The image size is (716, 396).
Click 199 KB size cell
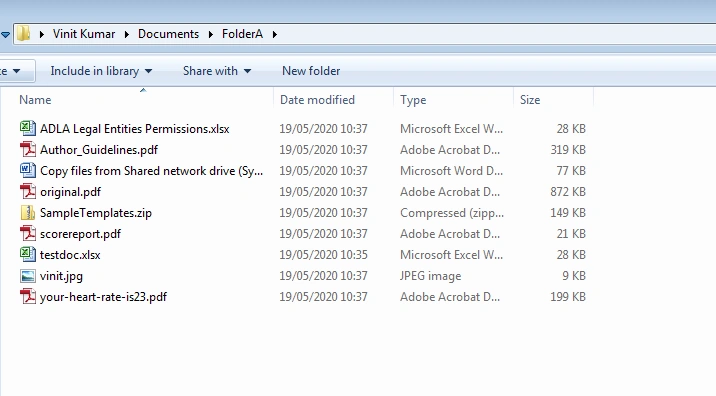[x=568, y=297]
